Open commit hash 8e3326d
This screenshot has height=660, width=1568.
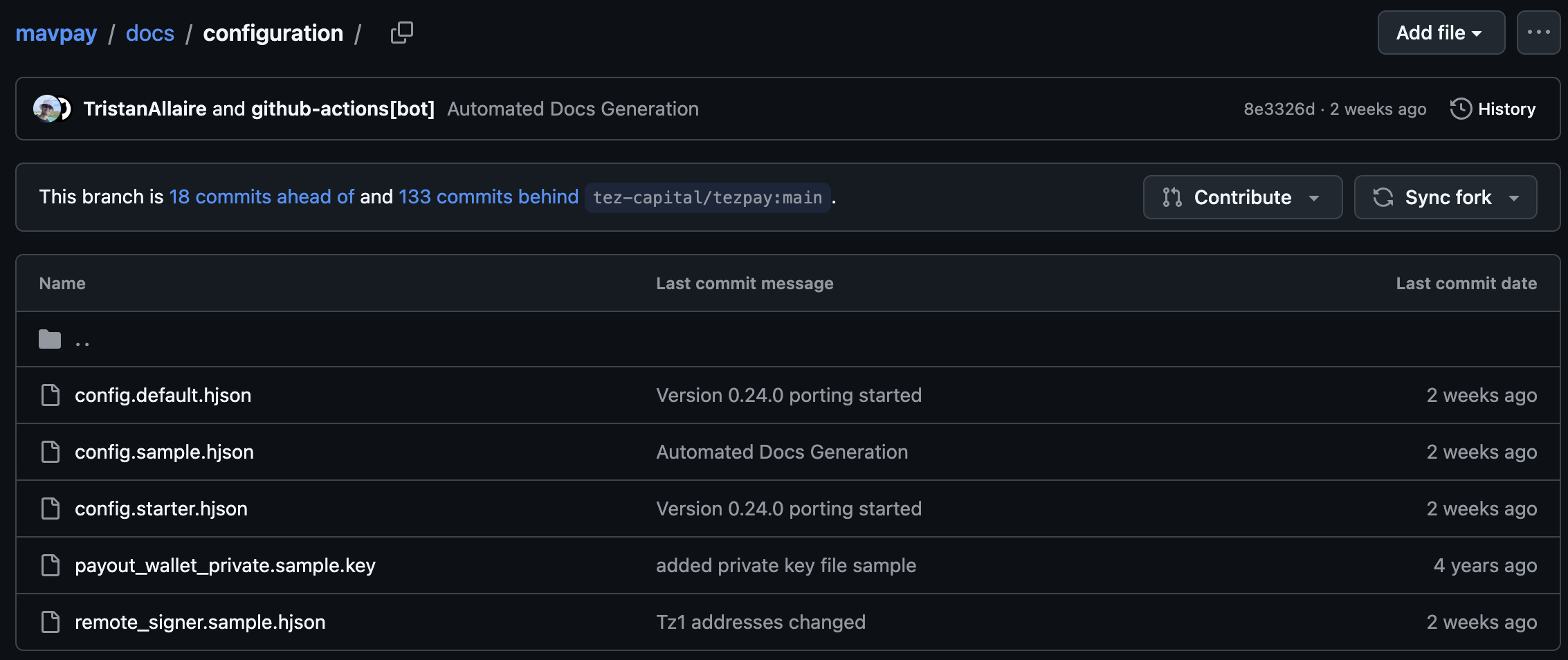(x=1279, y=109)
